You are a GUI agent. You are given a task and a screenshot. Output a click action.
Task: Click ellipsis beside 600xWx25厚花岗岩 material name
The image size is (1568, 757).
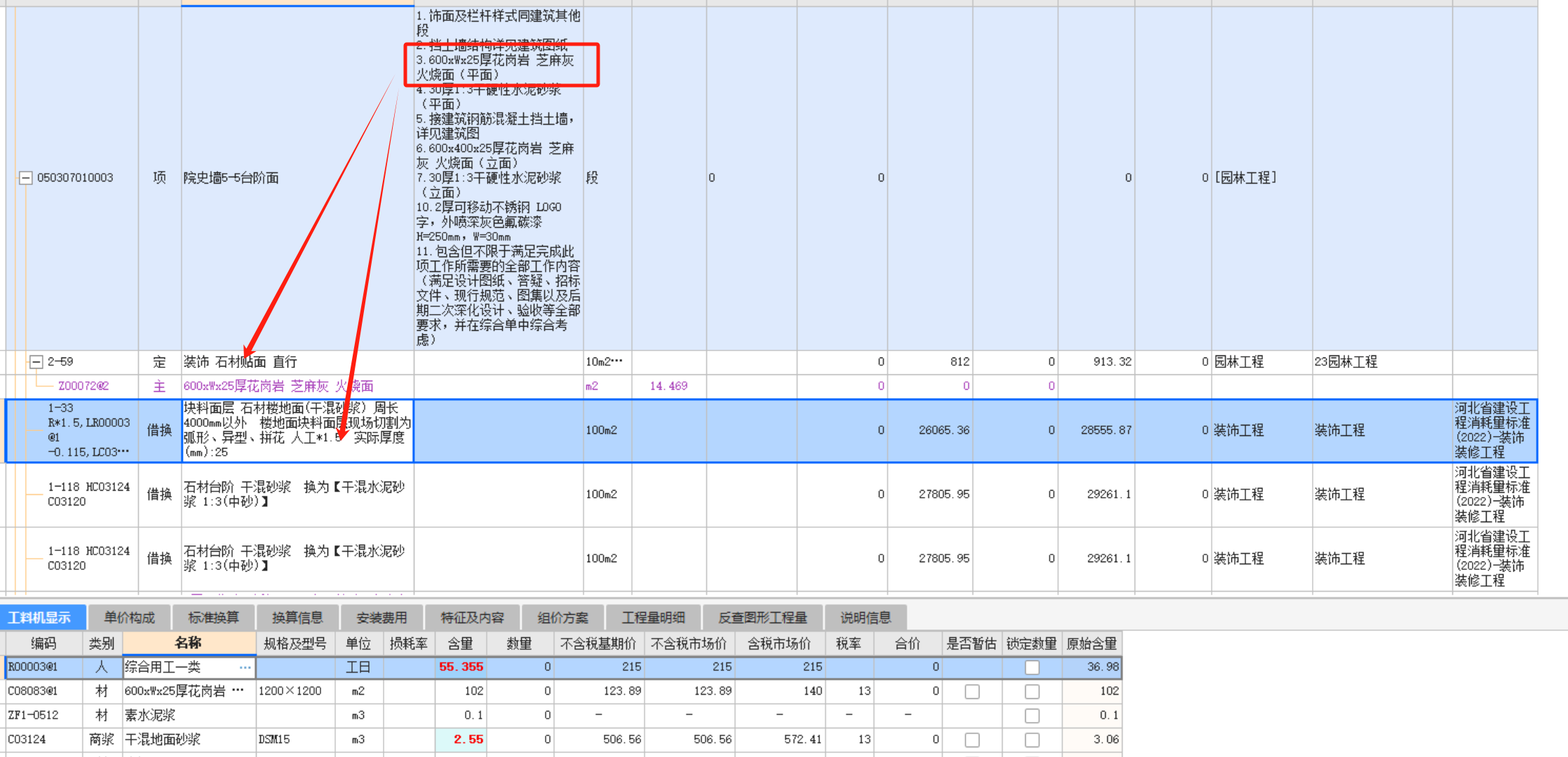pyautogui.click(x=238, y=691)
